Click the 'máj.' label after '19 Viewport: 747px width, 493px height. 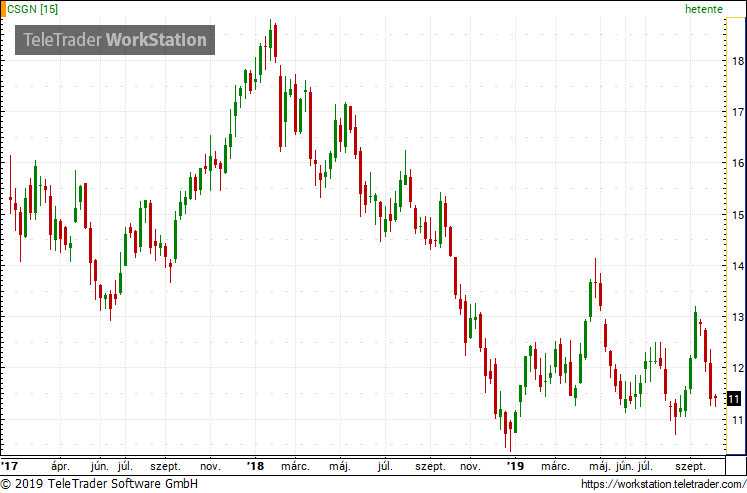600,466
